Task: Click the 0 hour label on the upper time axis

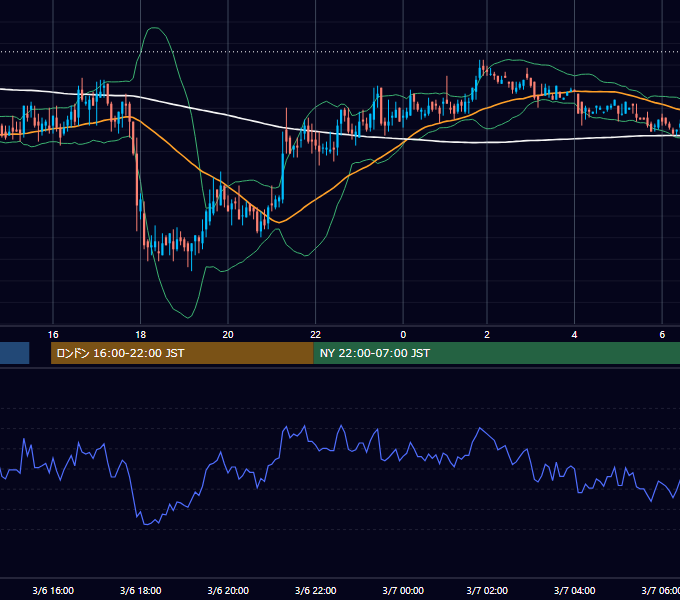Action: click(x=403, y=335)
